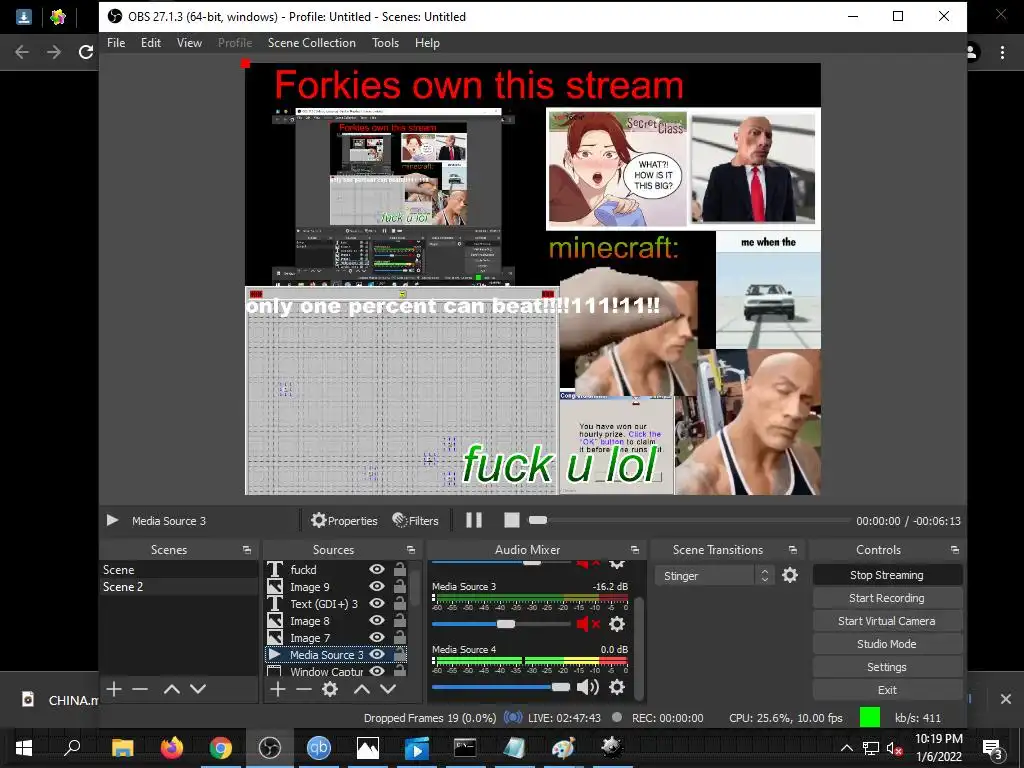1024x768 pixels.
Task: Click Media Source 3 volume slider
Action: point(501,624)
